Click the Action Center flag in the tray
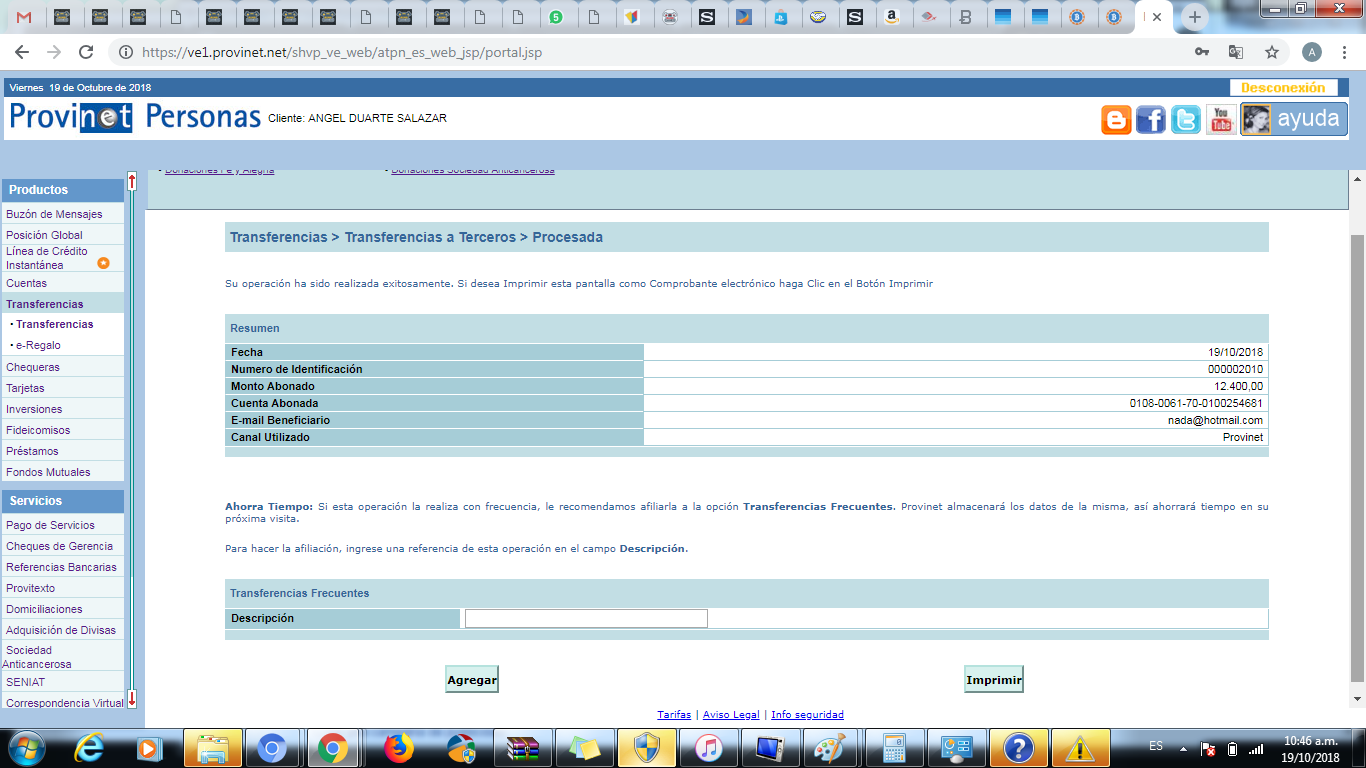Viewport: 1366px width, 768px height. click(x=1208, y=748)
